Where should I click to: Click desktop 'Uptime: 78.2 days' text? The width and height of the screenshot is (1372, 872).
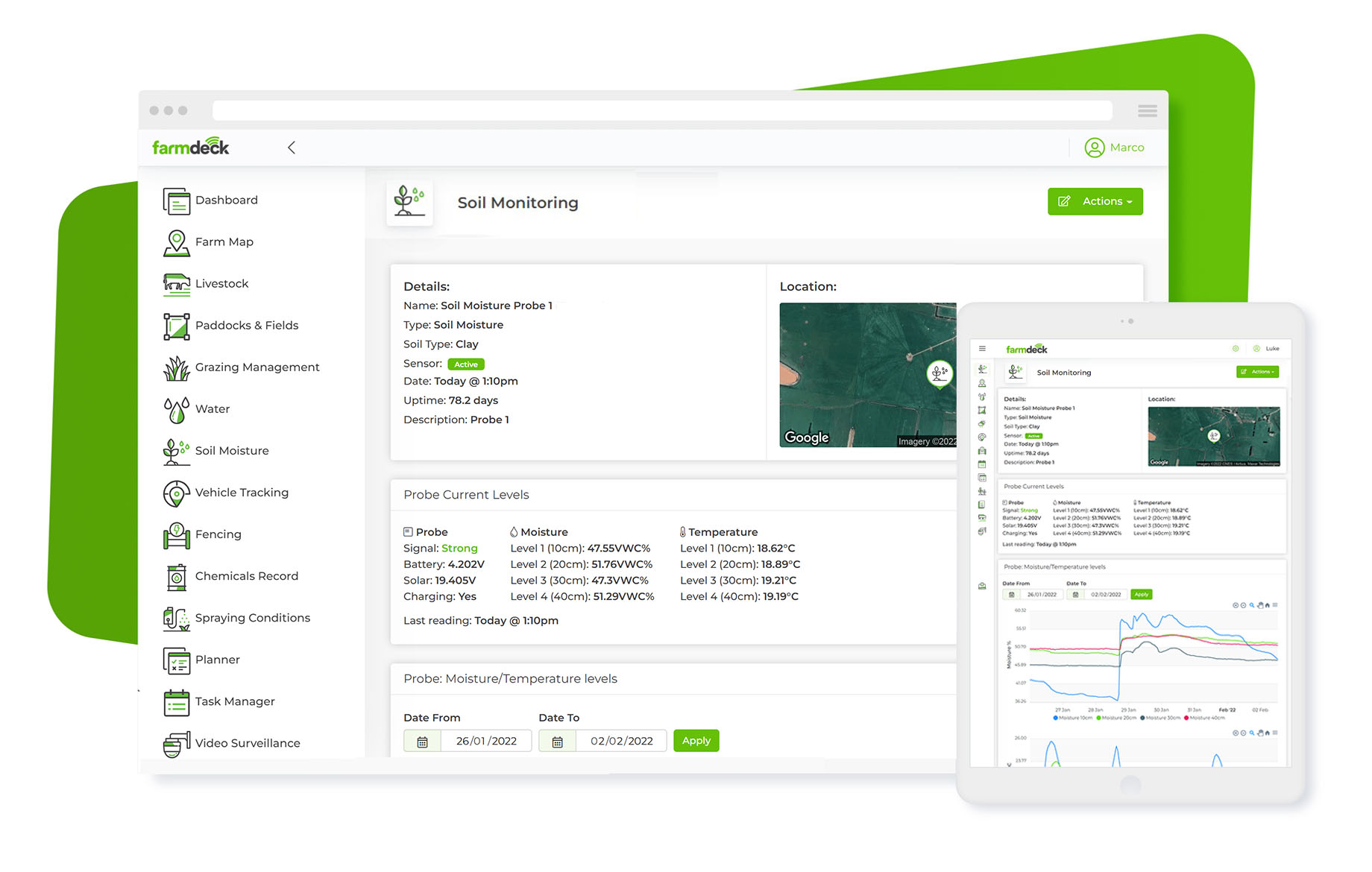450,400
